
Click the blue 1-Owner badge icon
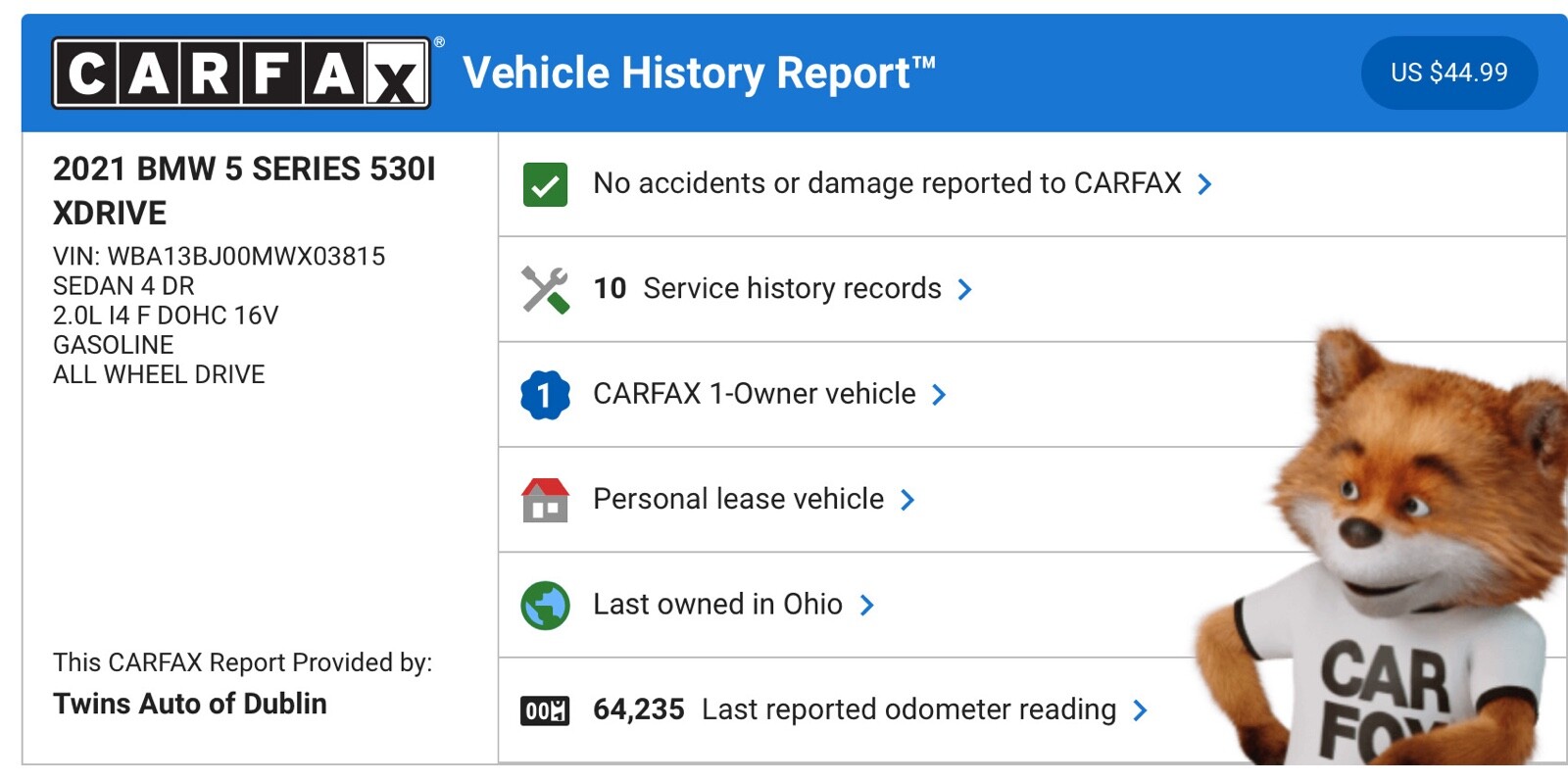(x=545, y=395)
